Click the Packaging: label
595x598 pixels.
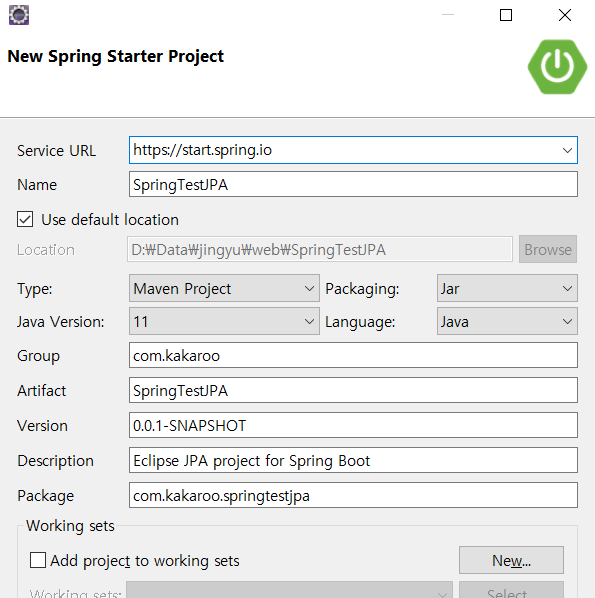[x=362, y=289]
